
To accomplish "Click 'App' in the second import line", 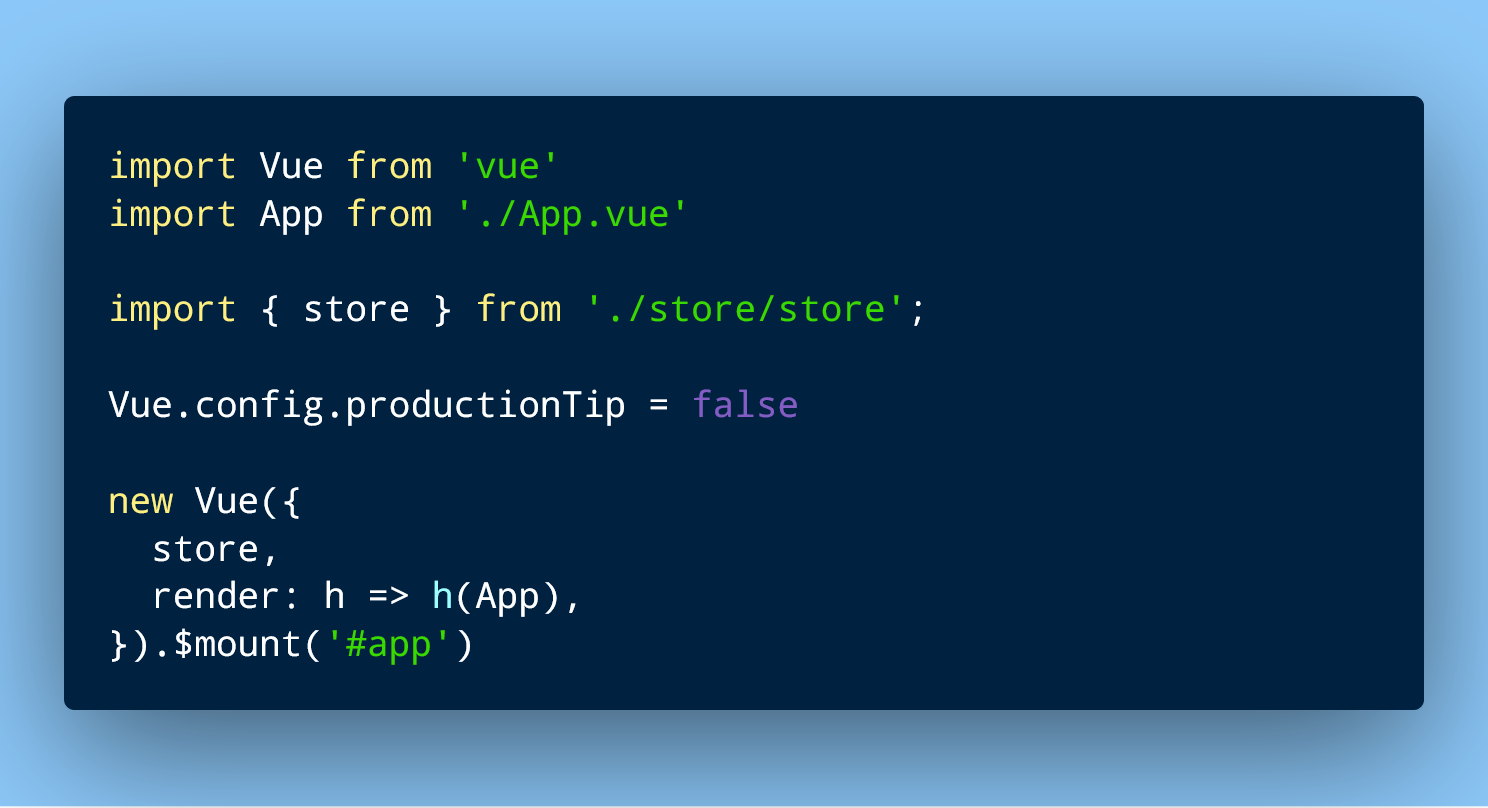I will coord(292,214).
